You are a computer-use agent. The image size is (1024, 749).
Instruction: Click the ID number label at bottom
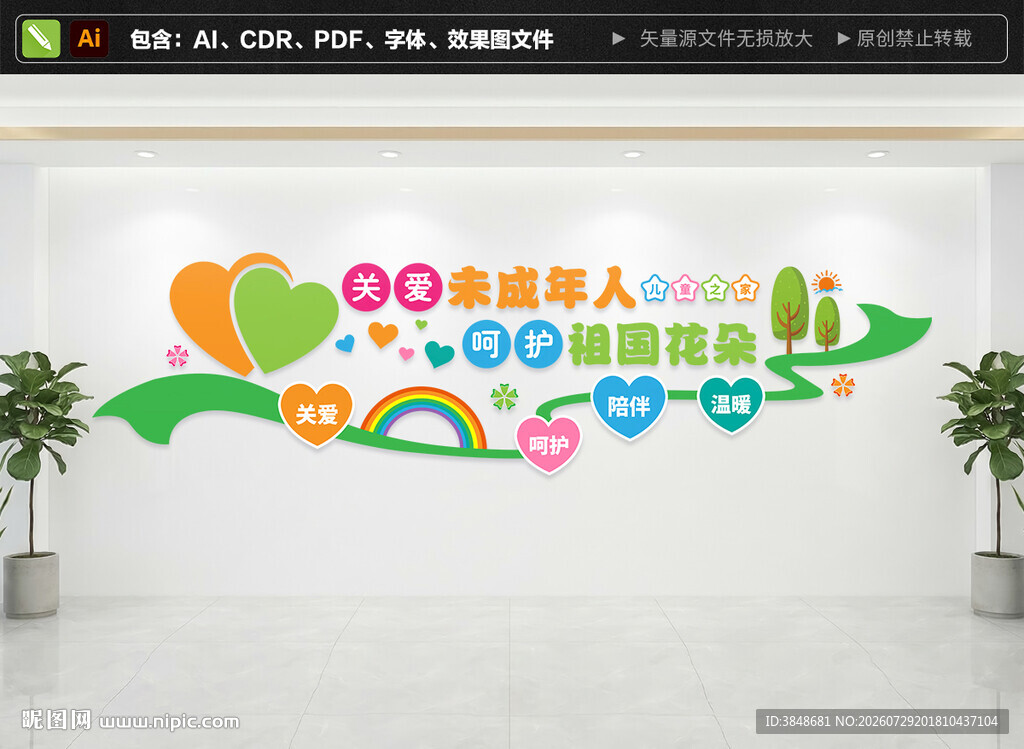(x=881, y=722)
